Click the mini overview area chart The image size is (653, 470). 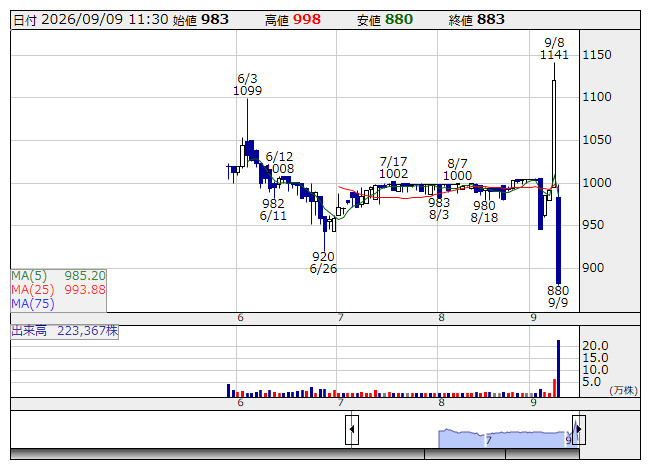pyautogui.click(x=506, y=438)
